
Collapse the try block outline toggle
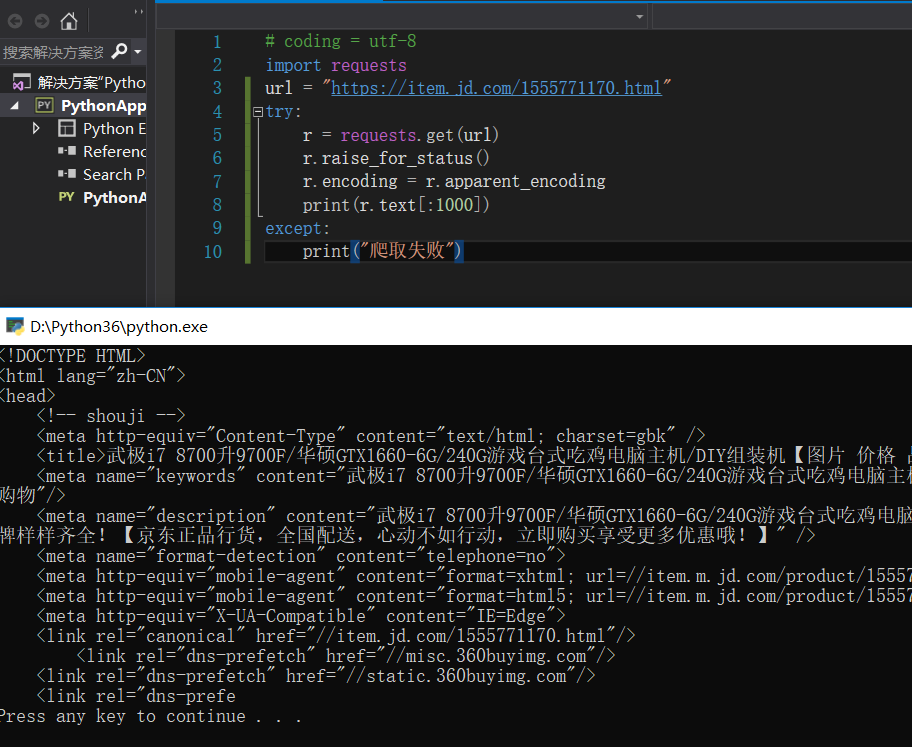pyautogui.click(x=258, y=111)
